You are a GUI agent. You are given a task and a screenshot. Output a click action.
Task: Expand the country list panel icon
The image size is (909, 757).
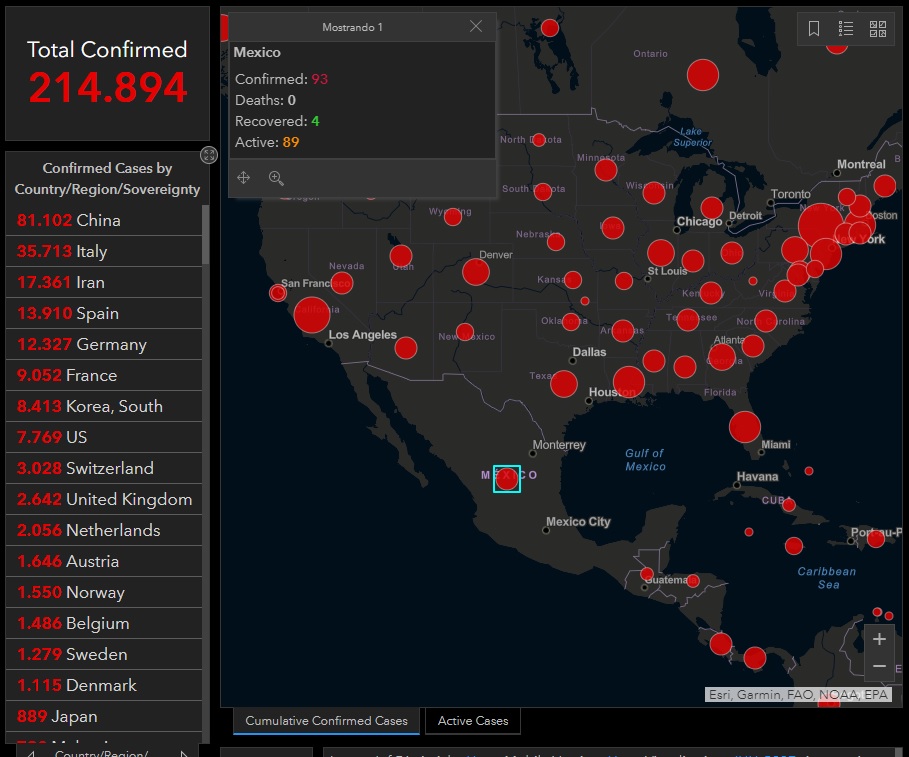click(x=208, y=154)
